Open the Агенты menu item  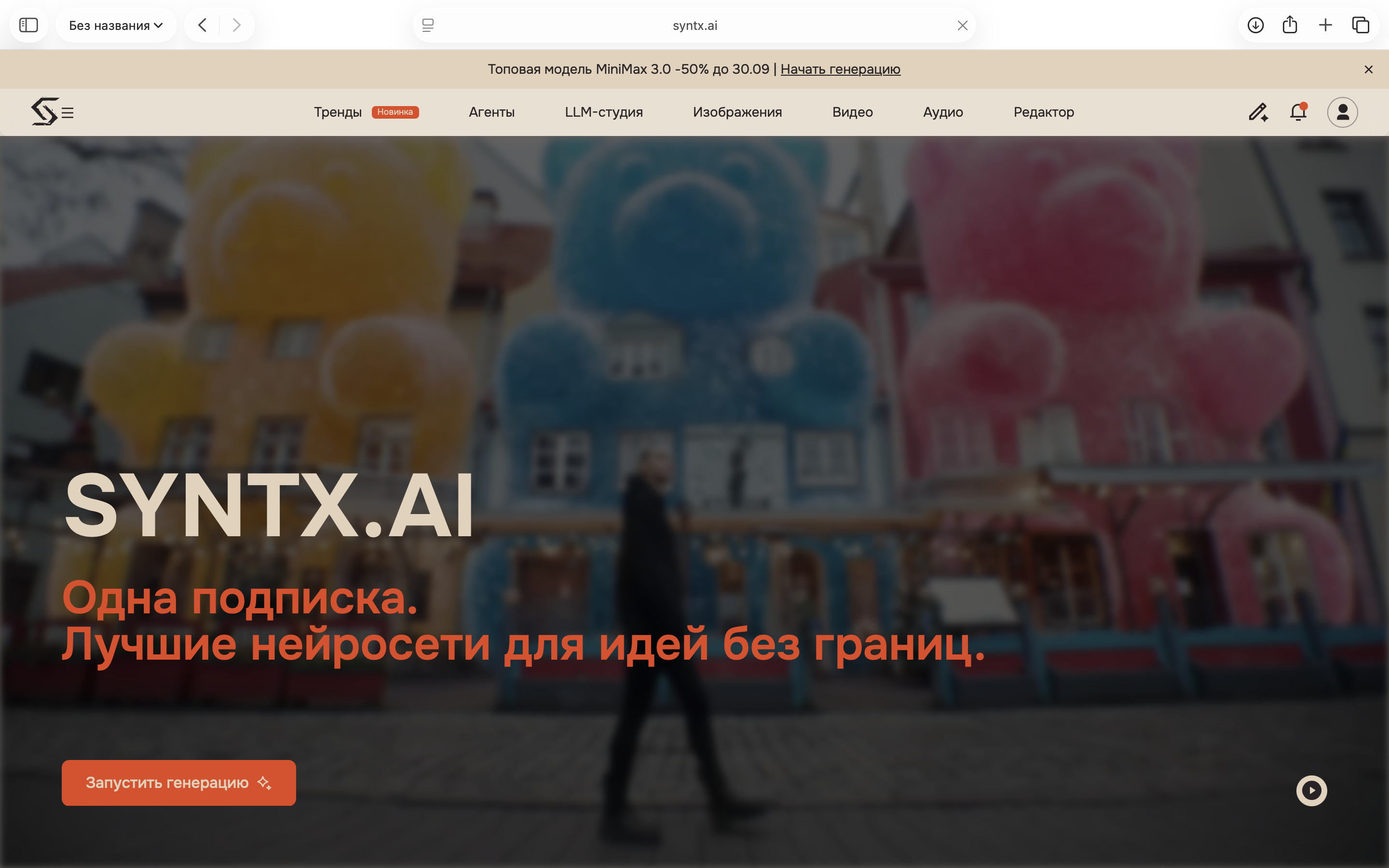(491, 112)
